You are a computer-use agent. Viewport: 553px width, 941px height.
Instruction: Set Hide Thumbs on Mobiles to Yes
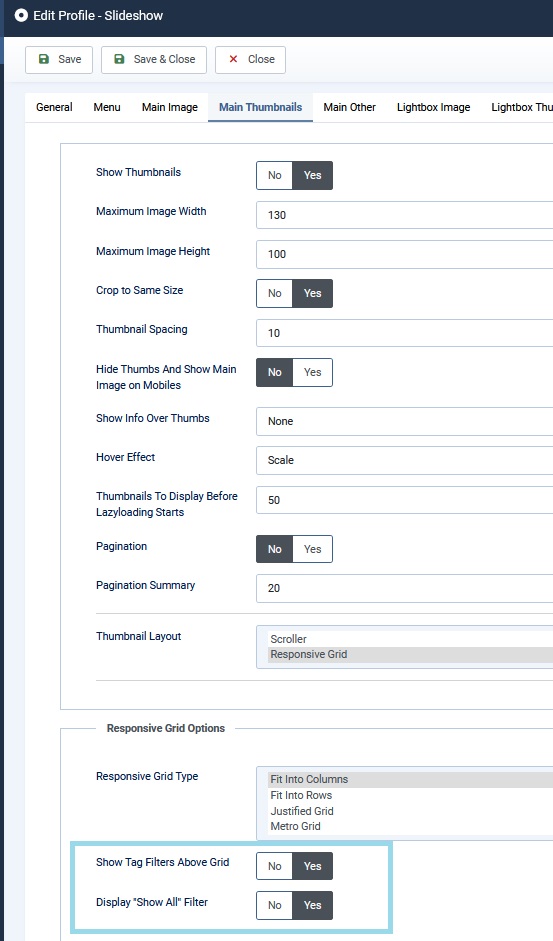[312, 372]
